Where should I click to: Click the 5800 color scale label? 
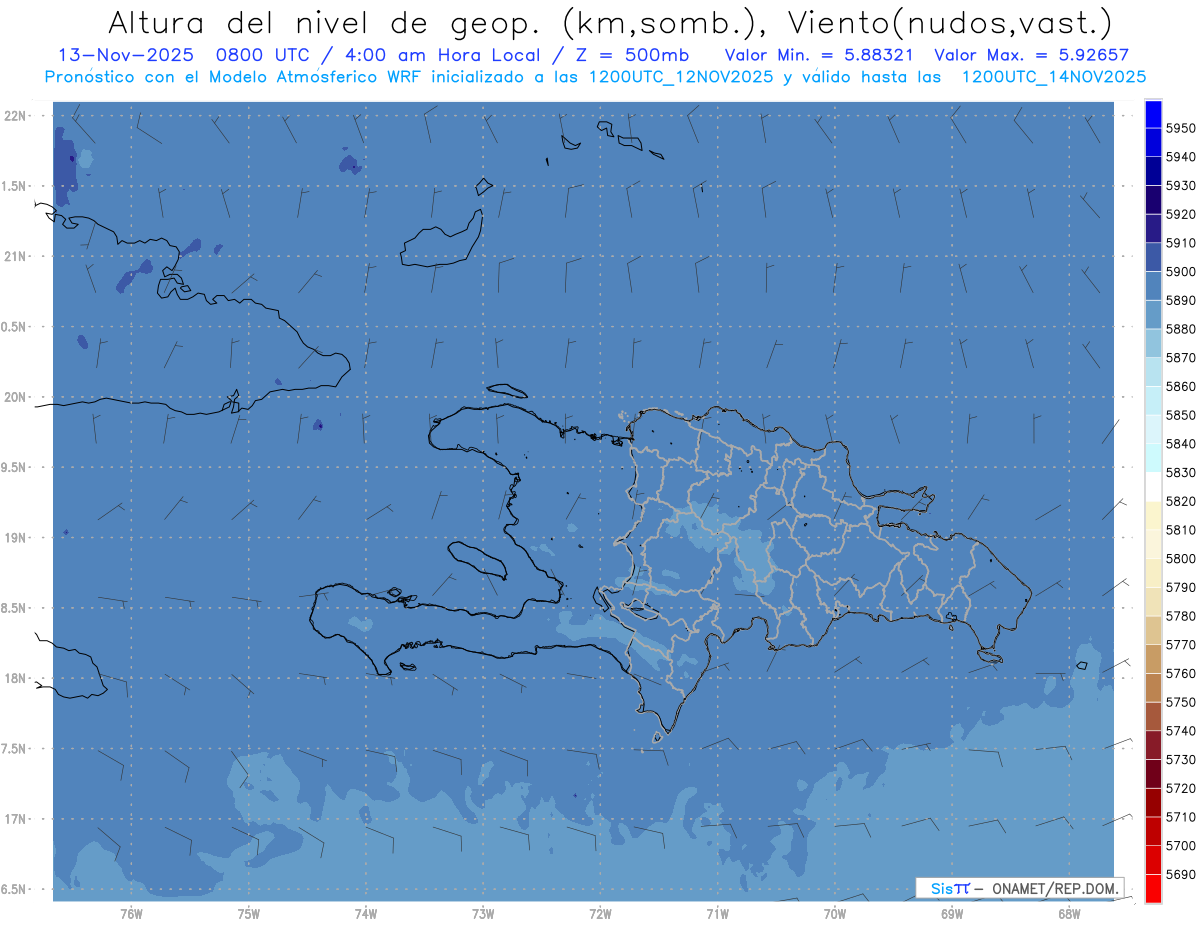(1180, 559)
